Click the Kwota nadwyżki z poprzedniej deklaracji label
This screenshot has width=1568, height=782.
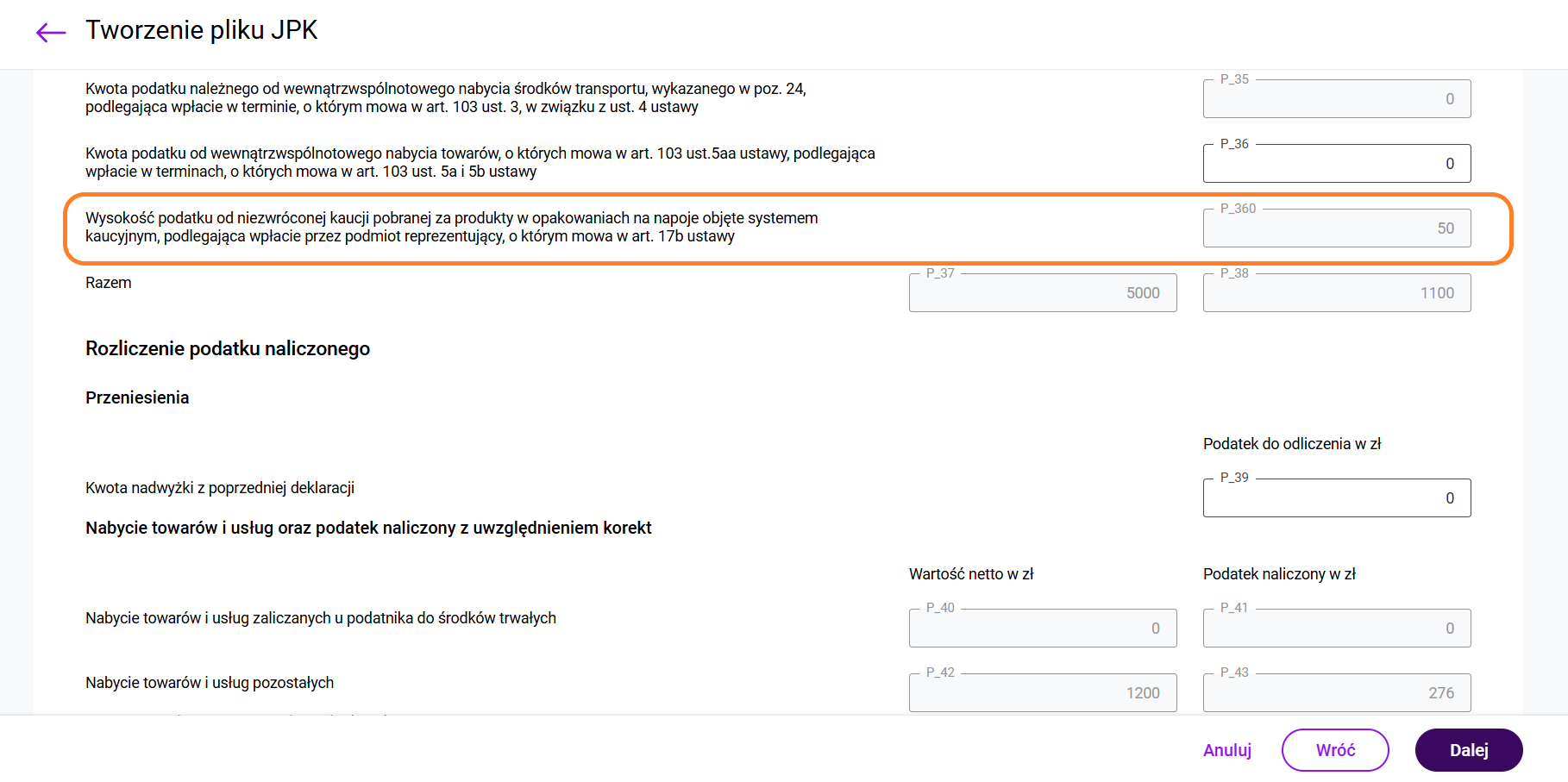pos(220,488)
